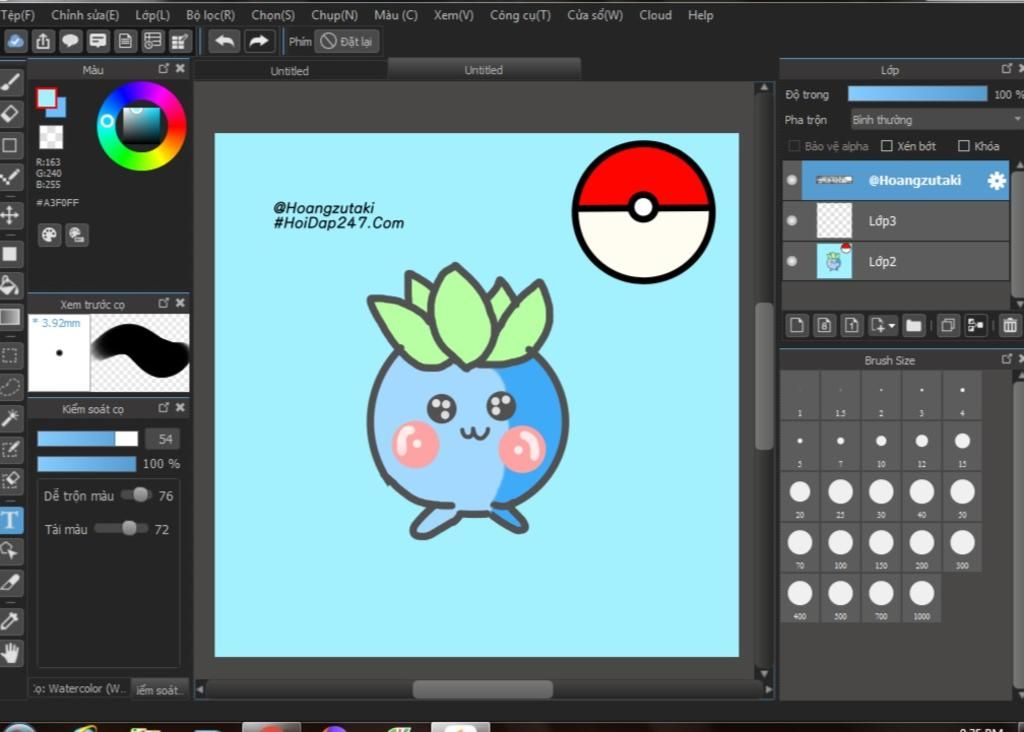This screenshot has width=1024, height=732.
Task: Select the Magic Wand tool
Action: pos(11,419)
